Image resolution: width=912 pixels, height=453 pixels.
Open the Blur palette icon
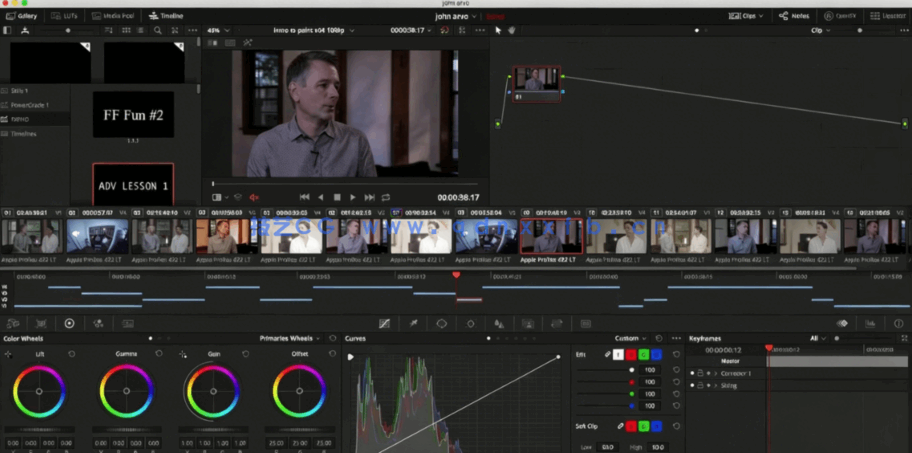(499, 323)
